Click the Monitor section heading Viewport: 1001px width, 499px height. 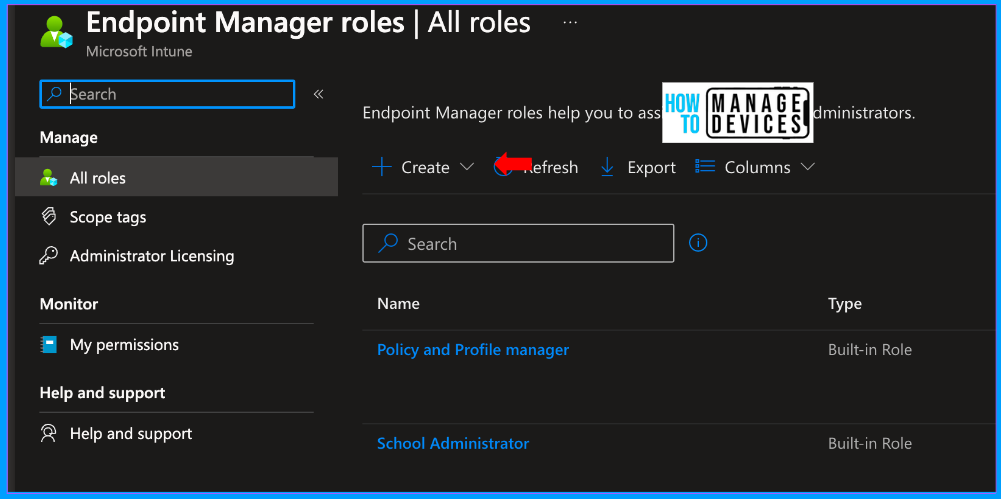click(x=68, y=304)
